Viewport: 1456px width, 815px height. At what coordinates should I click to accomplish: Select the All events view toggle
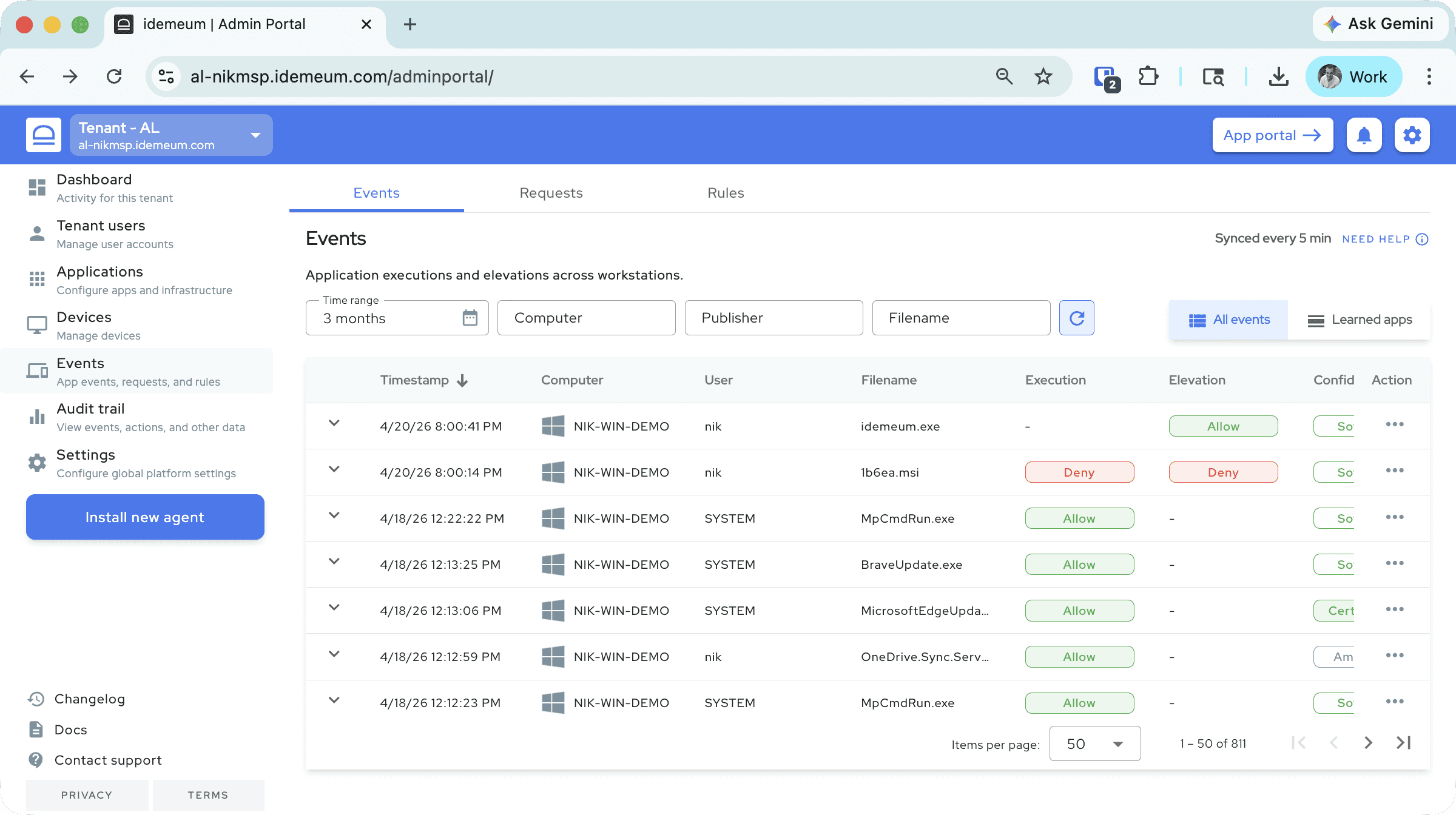[x=1228, y=320]
